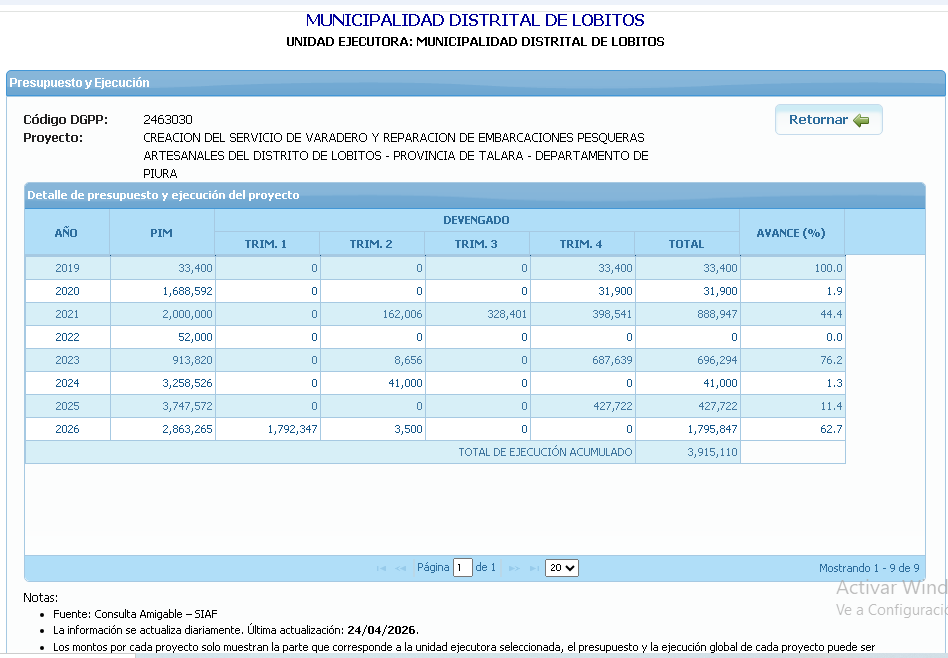Click the 2023 year cell
The width and height of the screenshot is (948, 658).
[x=67, y=360]
